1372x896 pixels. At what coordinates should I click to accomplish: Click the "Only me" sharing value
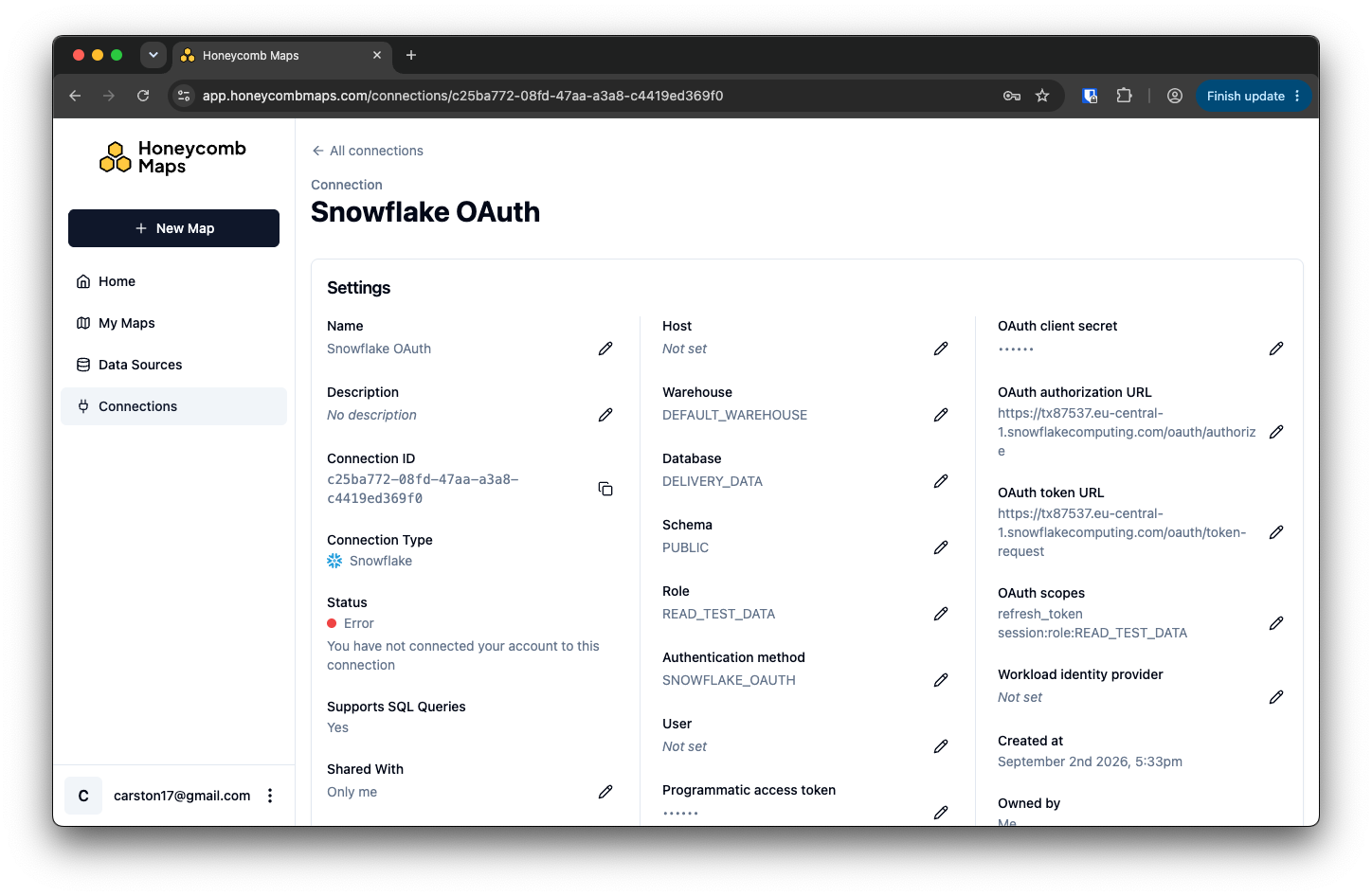point(352,792)
